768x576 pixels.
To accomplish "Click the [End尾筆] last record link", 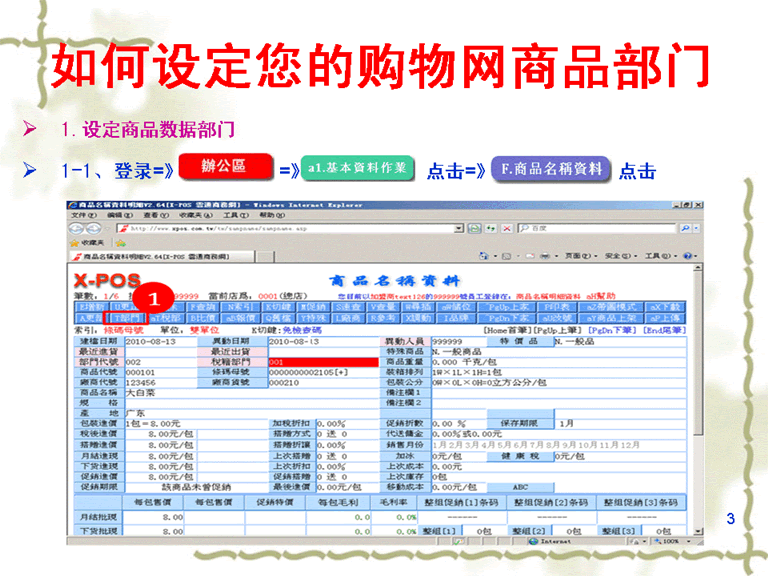I will click(x=664, y=331).
